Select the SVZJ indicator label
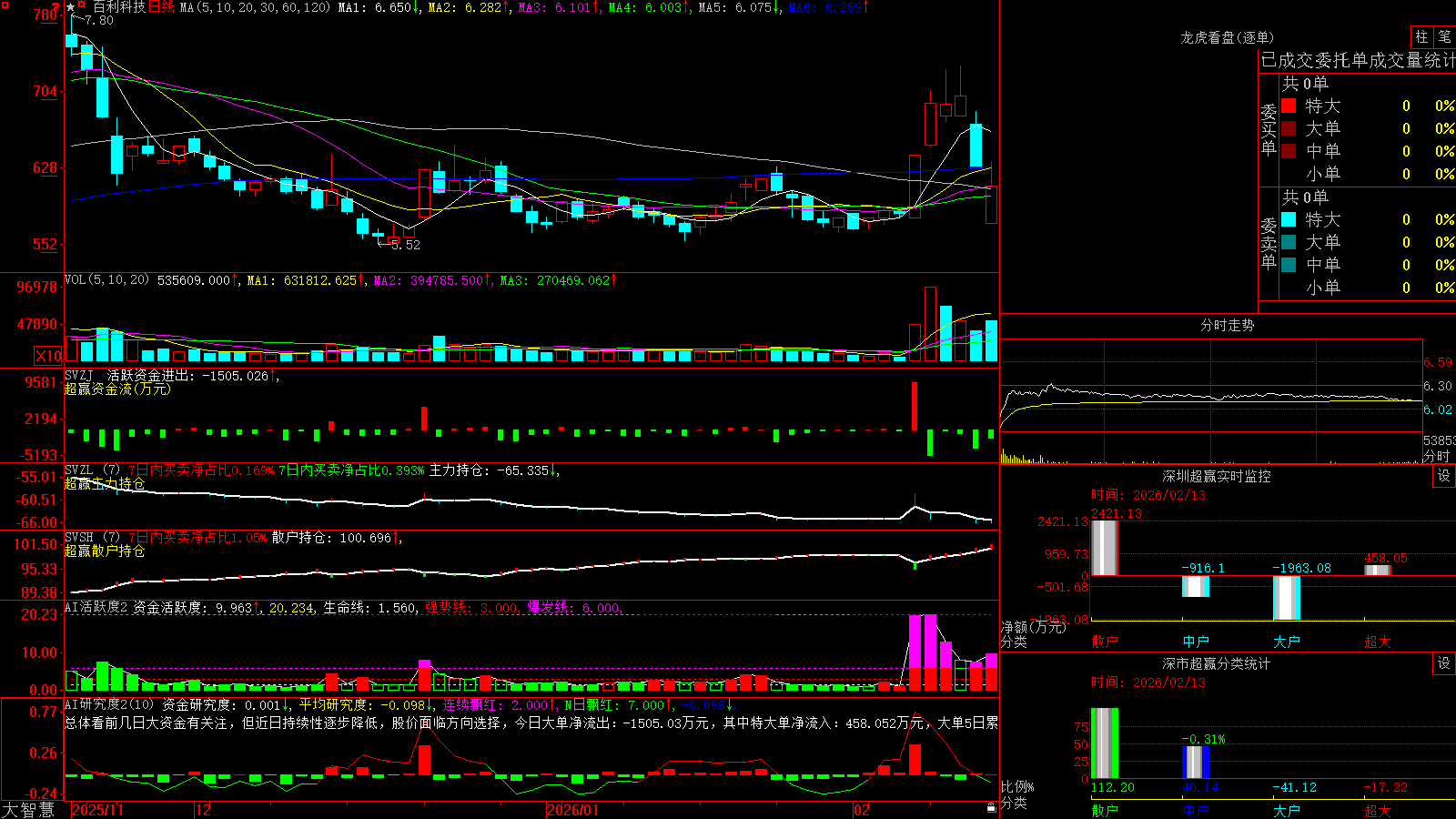 pyautogui.click(x=79, y=375)
